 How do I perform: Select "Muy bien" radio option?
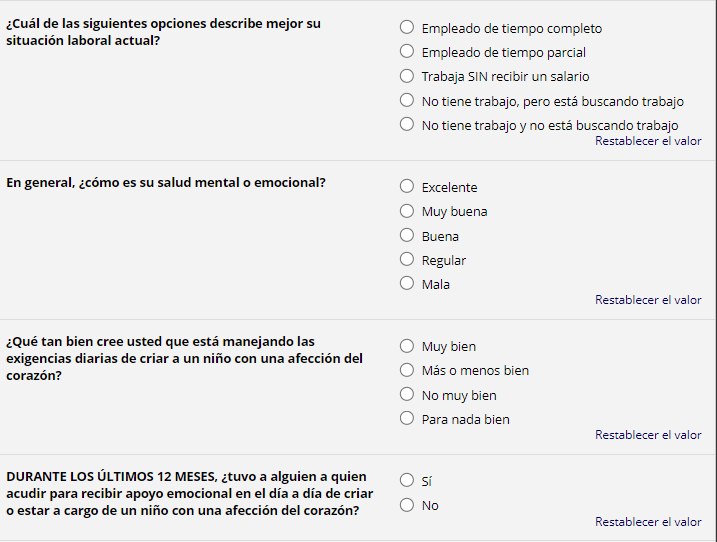point(406,346)
